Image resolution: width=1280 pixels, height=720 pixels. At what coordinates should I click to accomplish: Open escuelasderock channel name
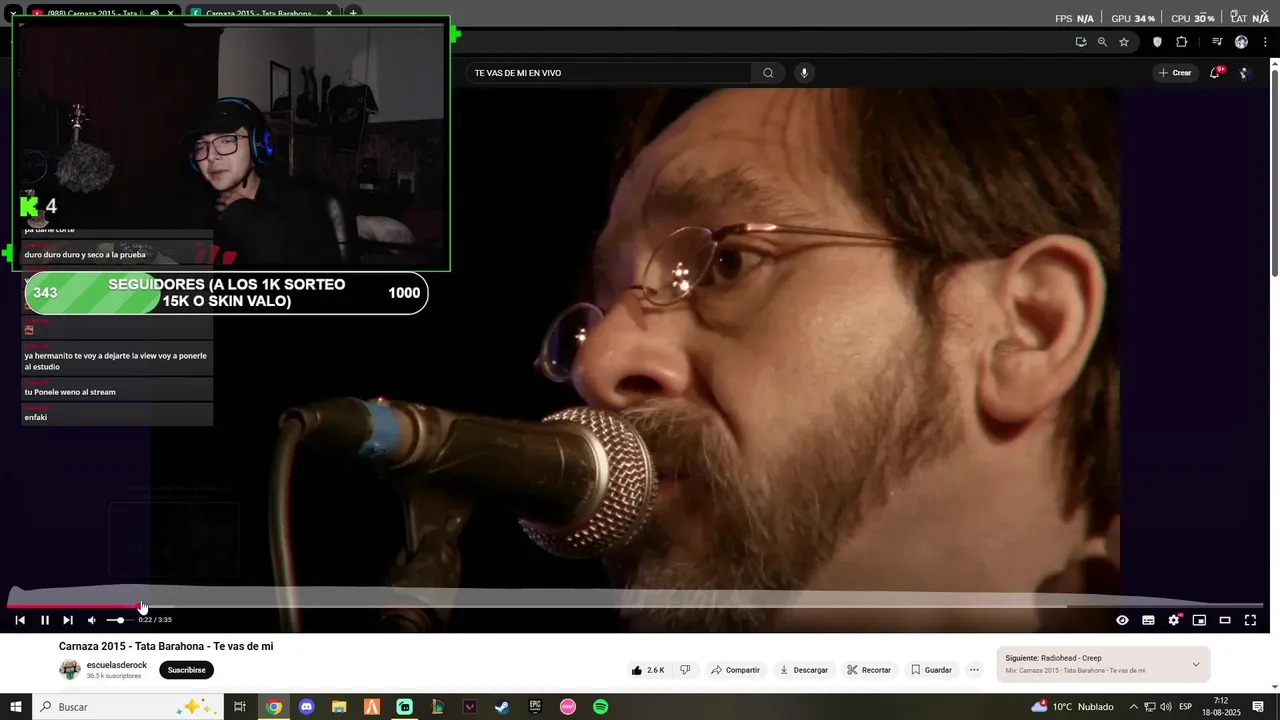tap(117, 665)
